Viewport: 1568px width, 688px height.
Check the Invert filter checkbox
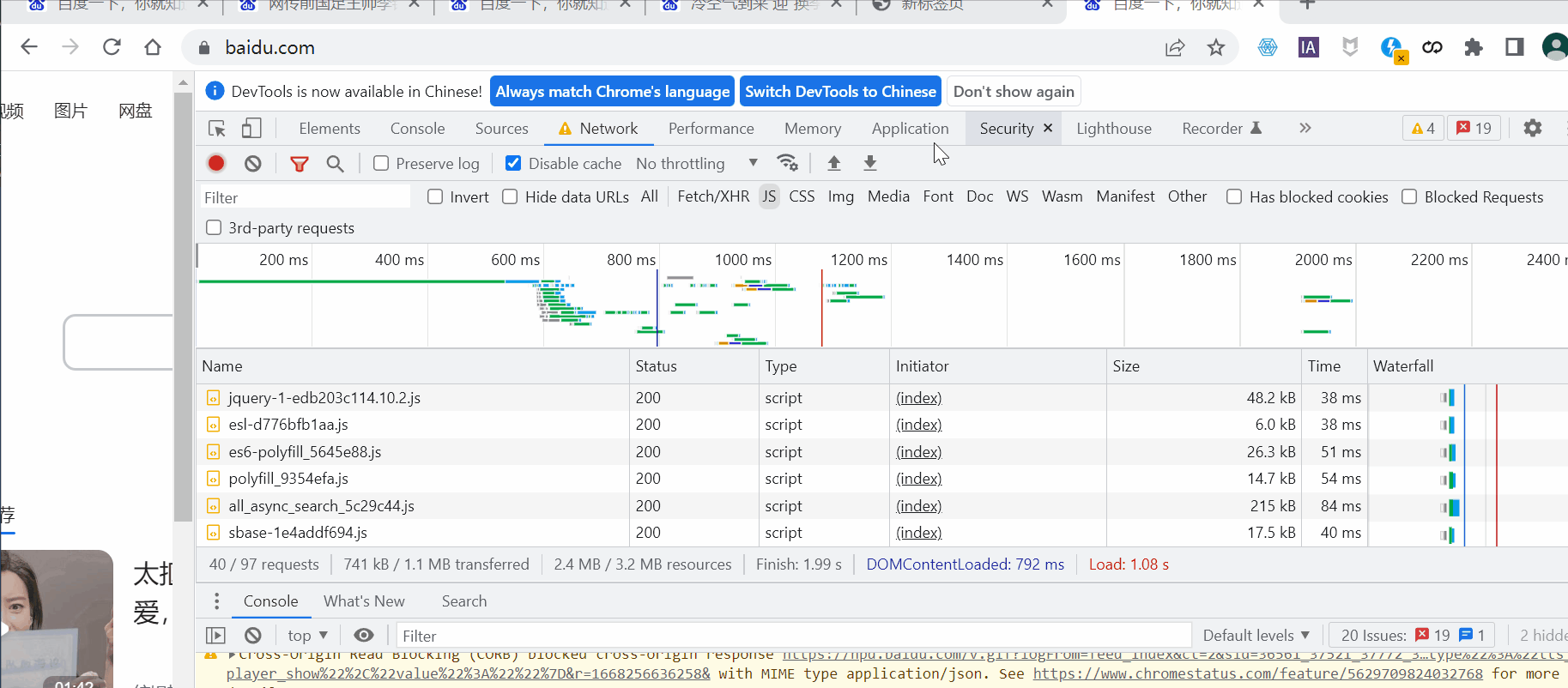(x=435, y=196)
